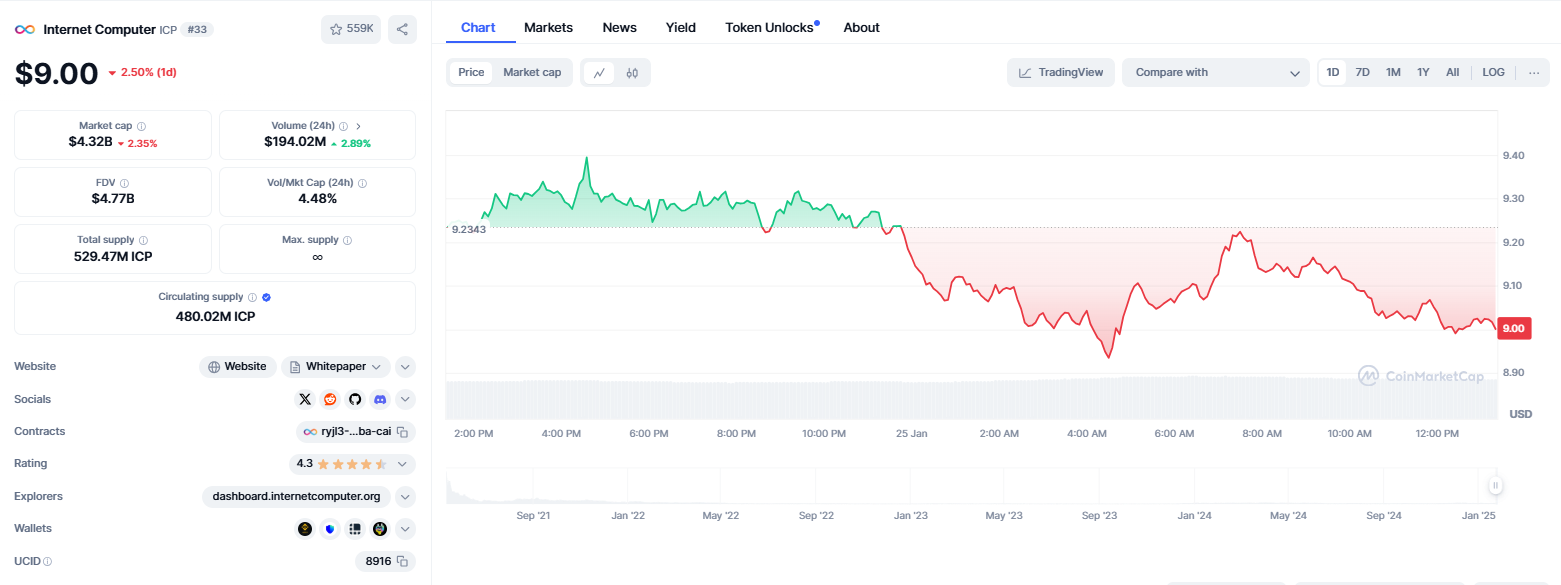Click the TradingView button
1561x585 pixels.
pyautogui.click(x=1061, y=72)
